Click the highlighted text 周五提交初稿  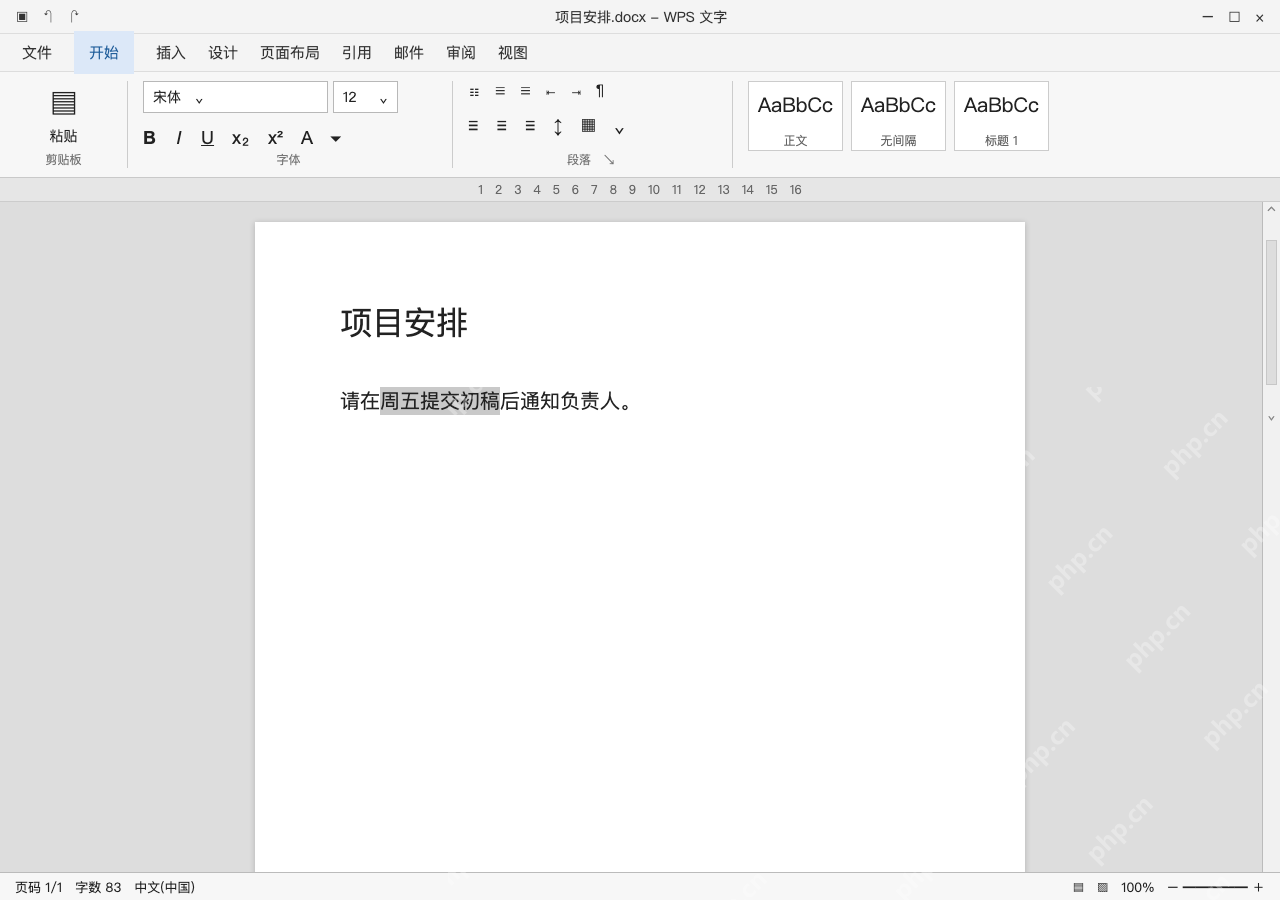point(440,401)
